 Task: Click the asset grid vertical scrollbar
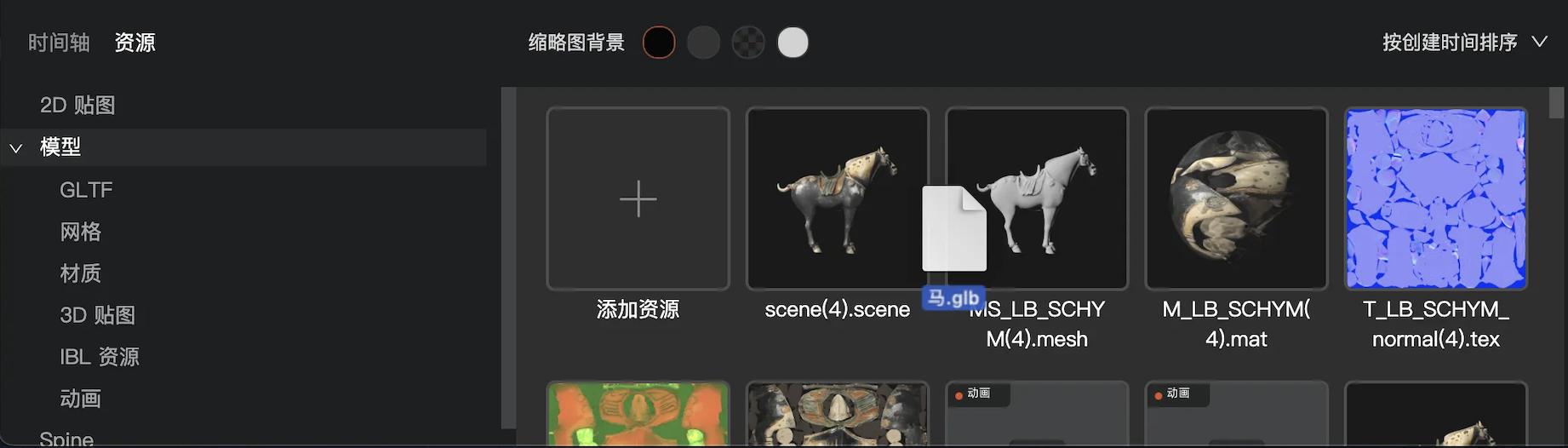click(1557, 103)
